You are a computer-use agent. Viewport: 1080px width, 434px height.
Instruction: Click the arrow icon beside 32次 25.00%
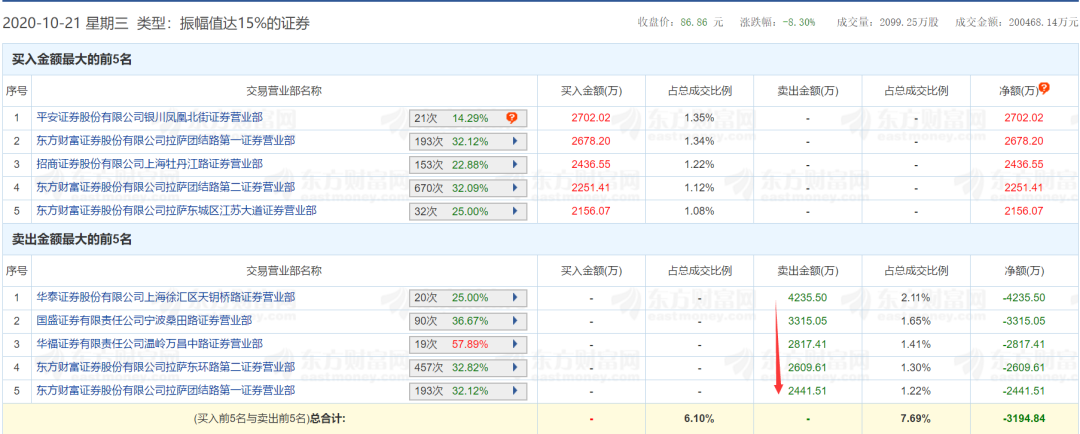[x=514, y=211]
